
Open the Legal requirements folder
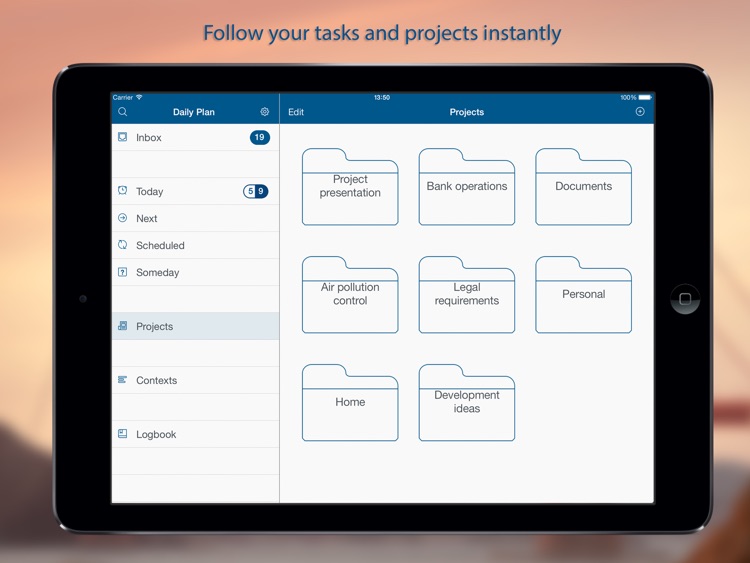point(467,295)
